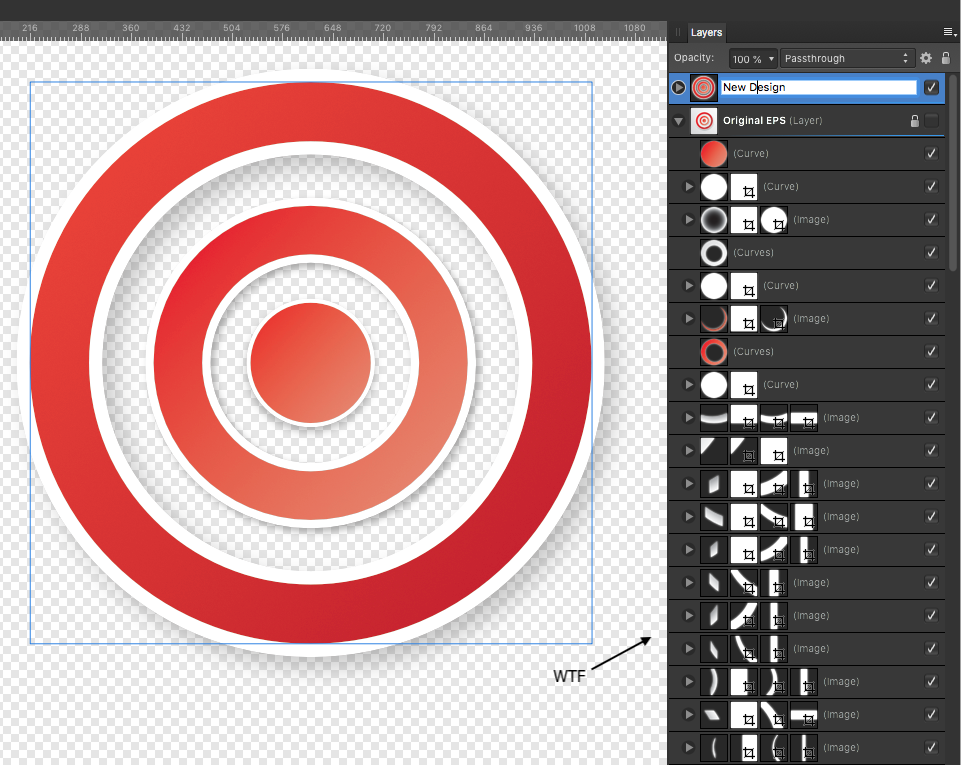
Task: Expand the white-arc-band (Image) layer row
Action: click(x=689, y=417)
